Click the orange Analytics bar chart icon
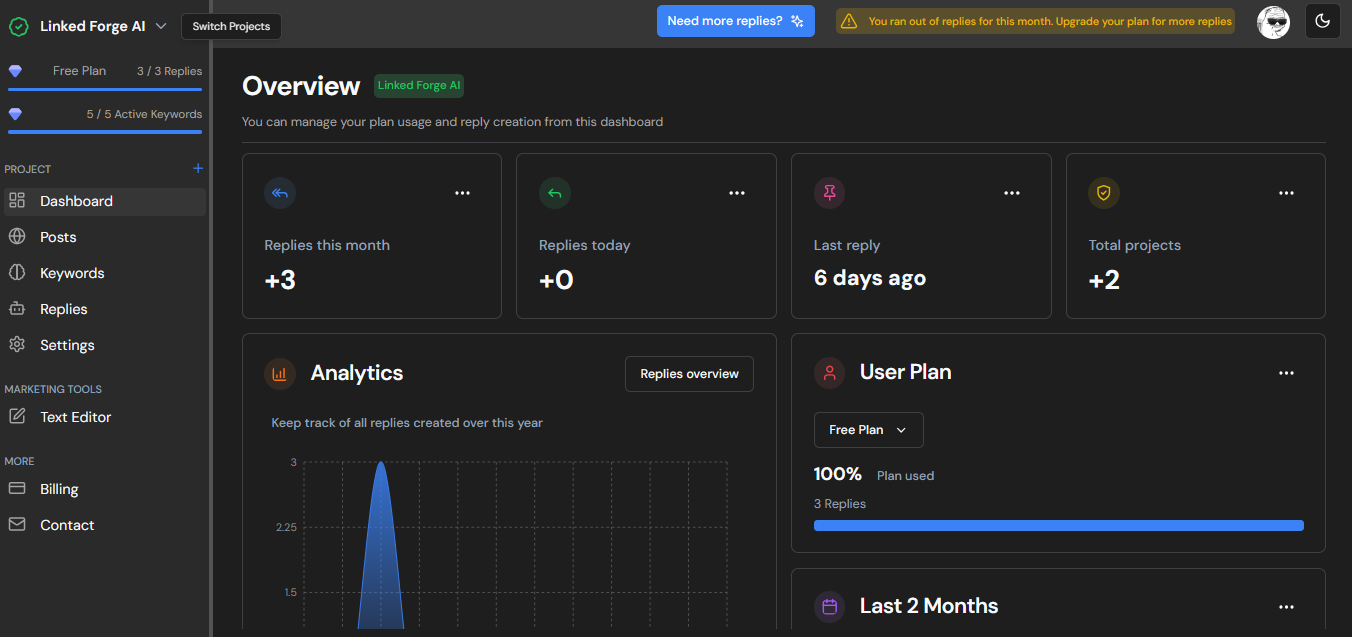 (280, 374)
